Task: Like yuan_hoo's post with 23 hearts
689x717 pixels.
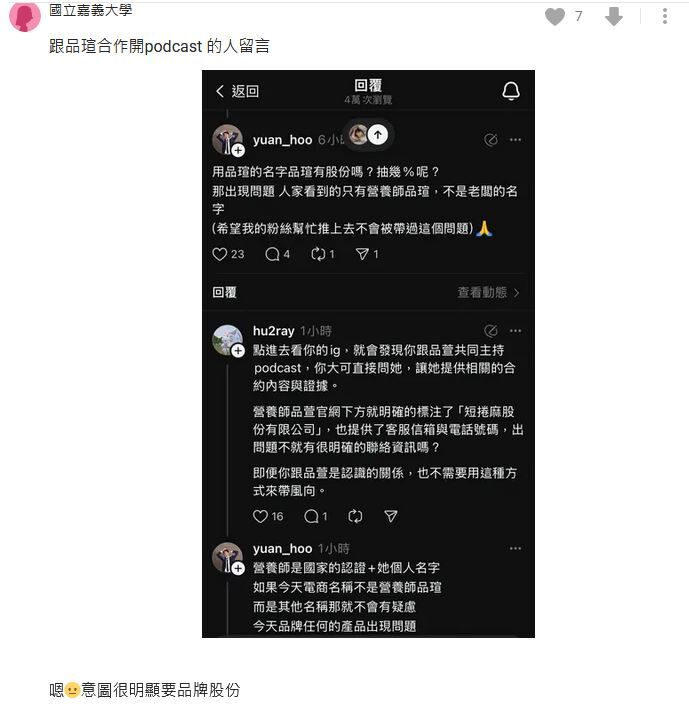Action: click(228, 254)
